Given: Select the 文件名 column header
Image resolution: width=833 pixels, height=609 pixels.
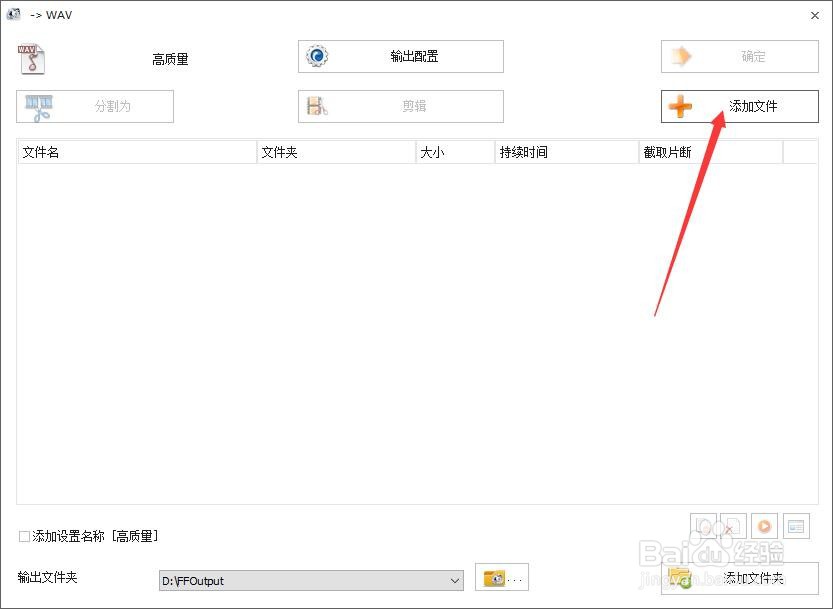Looking at the screenshot, I should click(x=36, y=151).
